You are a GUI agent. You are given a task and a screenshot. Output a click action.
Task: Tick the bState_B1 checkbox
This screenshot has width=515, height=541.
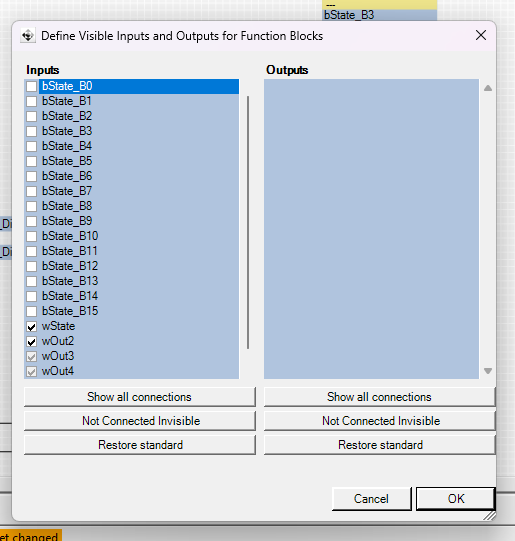pyautogui.click(x=31, y=101)
